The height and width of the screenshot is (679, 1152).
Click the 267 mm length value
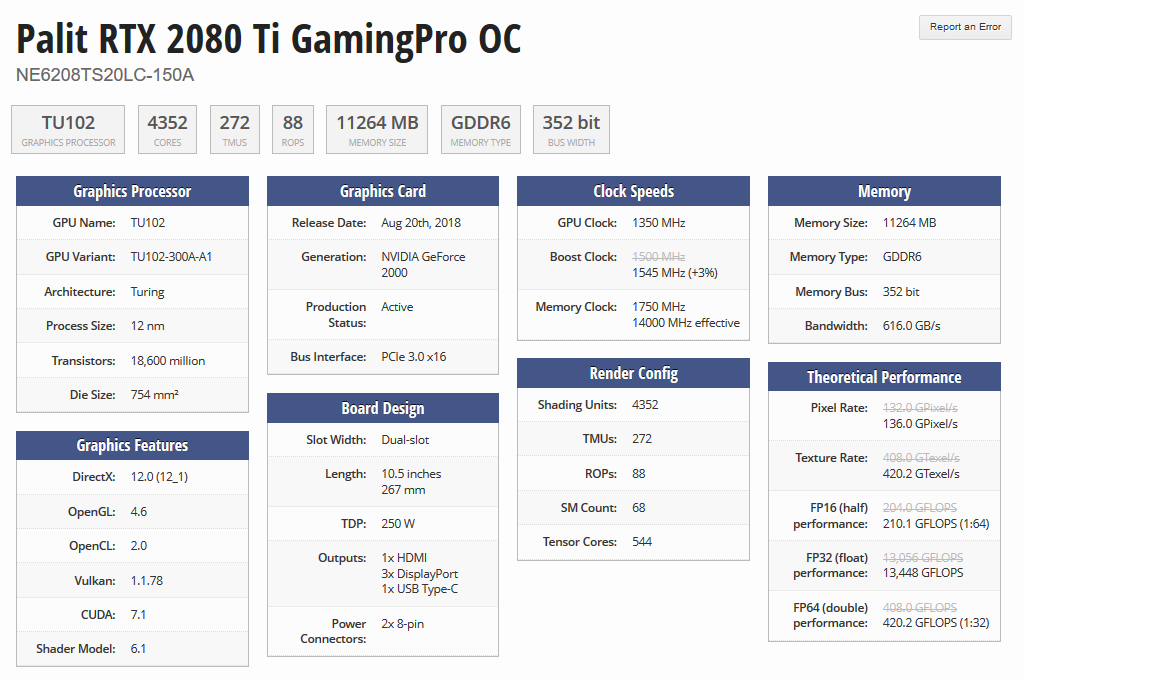[403, 490]
